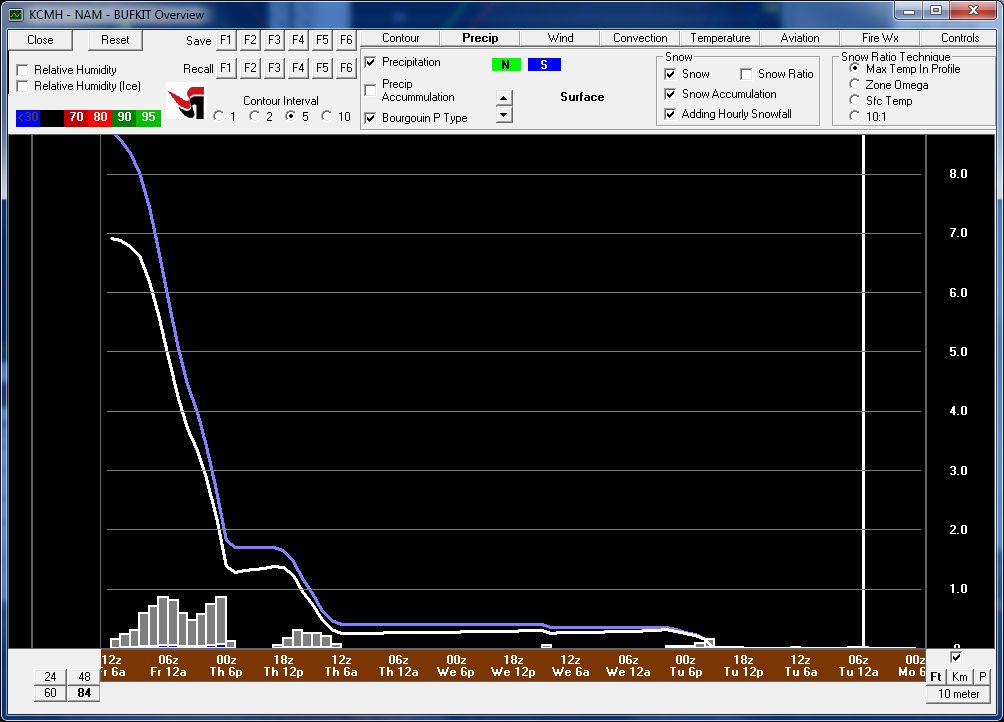
Task: Open the Precip tab
Action: tap(480, 38)
